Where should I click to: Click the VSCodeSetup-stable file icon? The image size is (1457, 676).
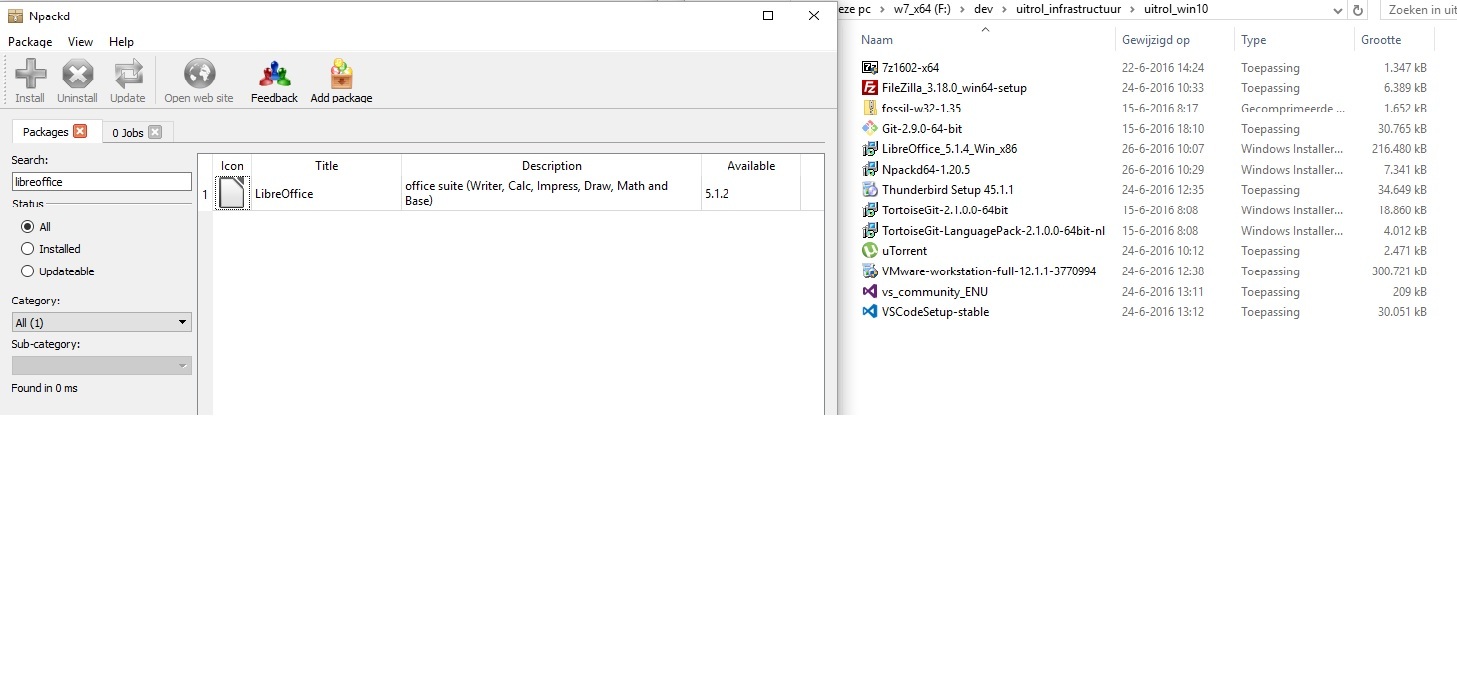tap(869, 312)
